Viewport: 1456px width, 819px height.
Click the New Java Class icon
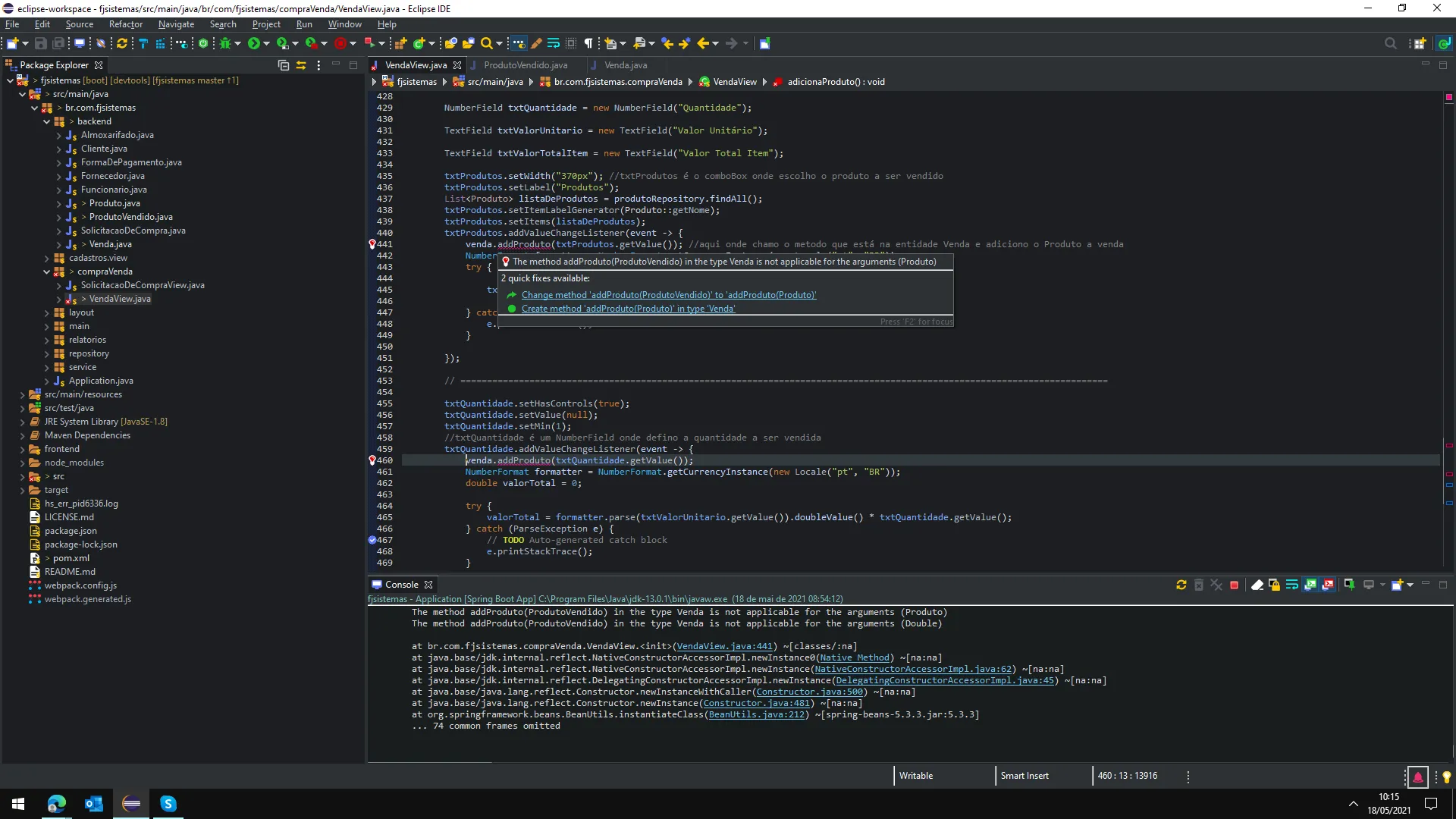(x=419, y=43)
